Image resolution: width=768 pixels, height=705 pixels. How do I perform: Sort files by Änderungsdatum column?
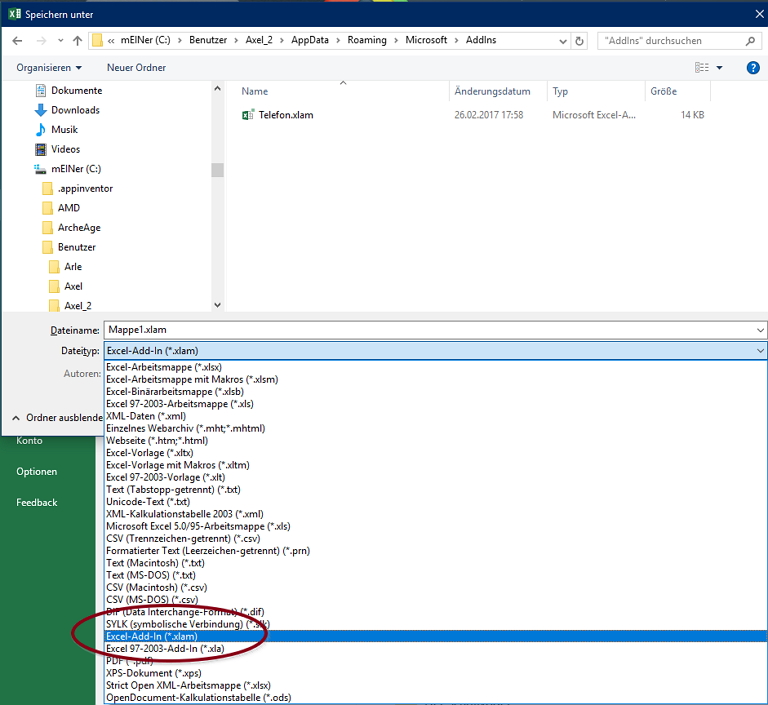tap(492, 91)
